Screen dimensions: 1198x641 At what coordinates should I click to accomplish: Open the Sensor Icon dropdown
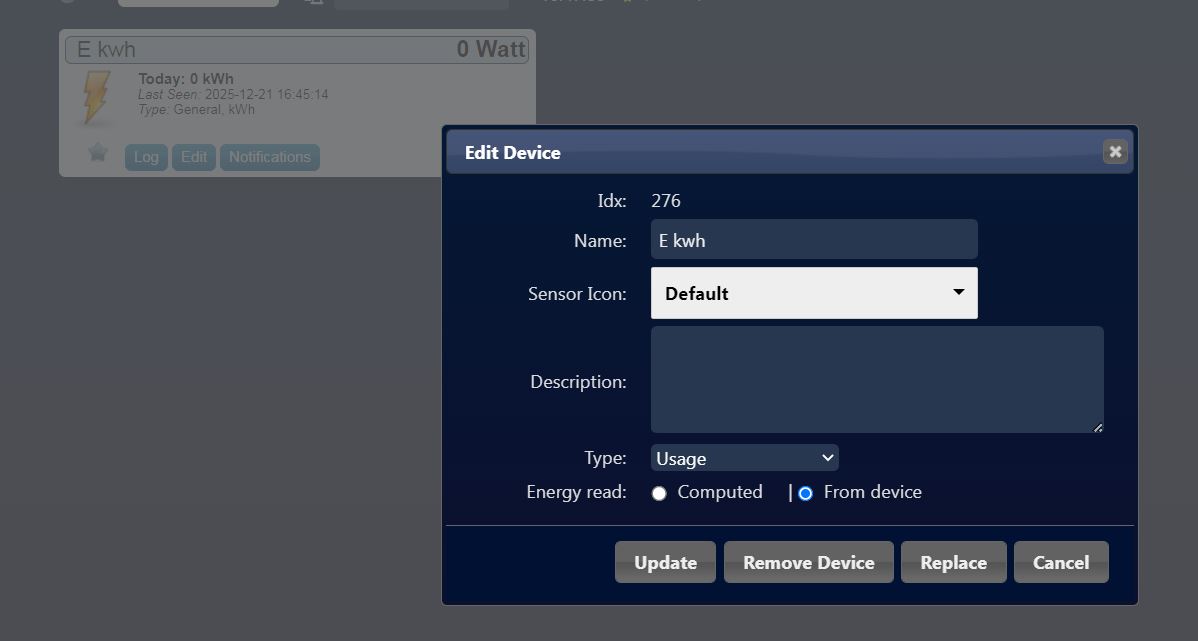(813, 293)
